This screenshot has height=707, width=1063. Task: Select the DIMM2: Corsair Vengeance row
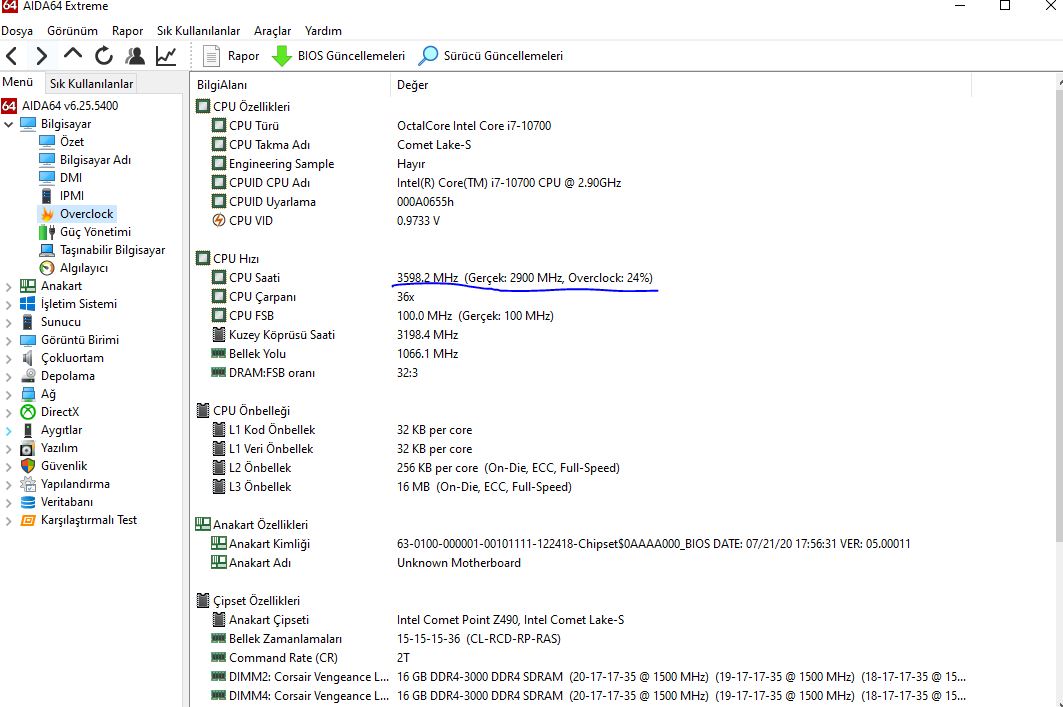[x=308, y=676]
